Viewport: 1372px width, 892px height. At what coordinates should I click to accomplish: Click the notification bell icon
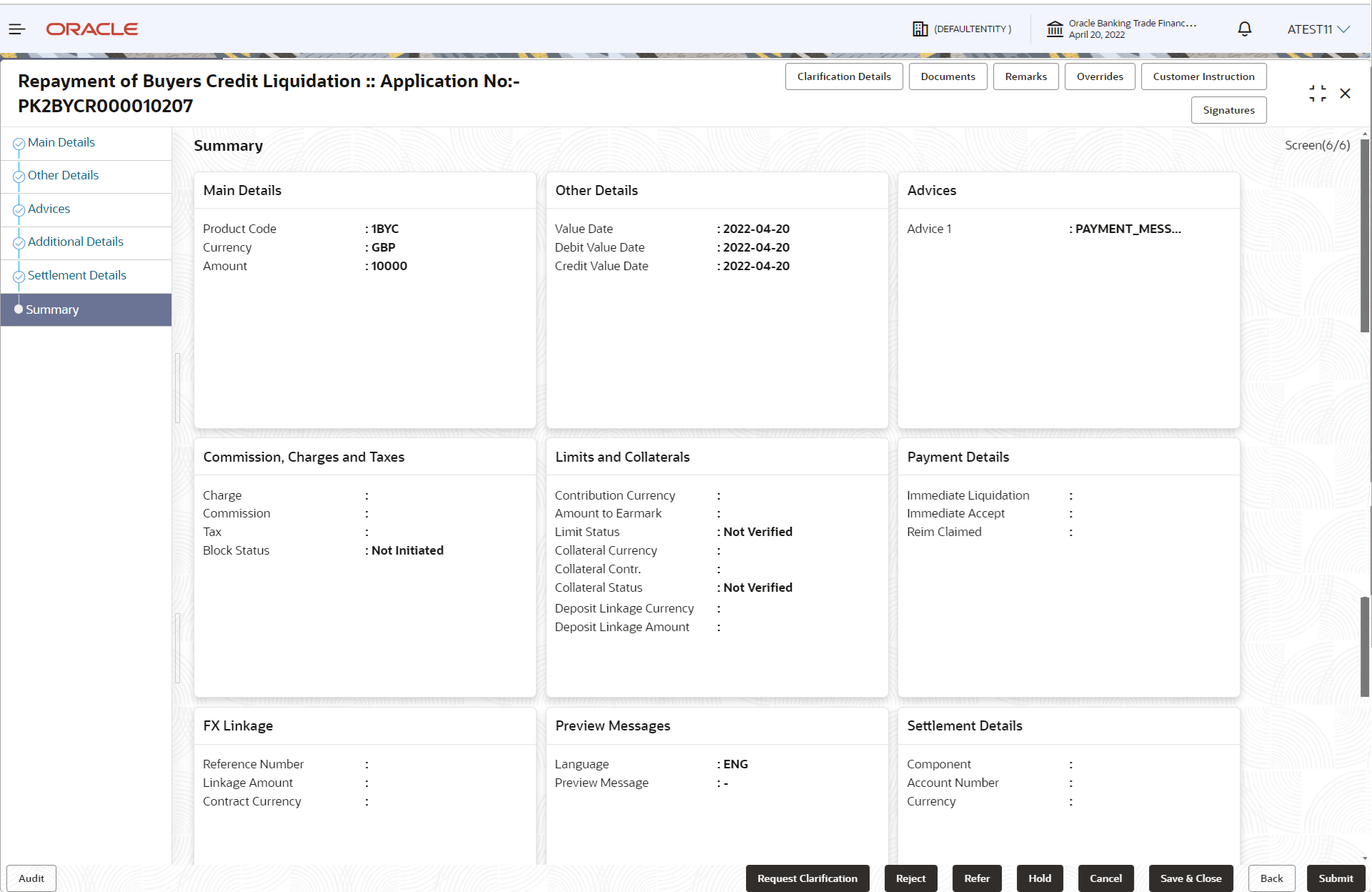1244,29
